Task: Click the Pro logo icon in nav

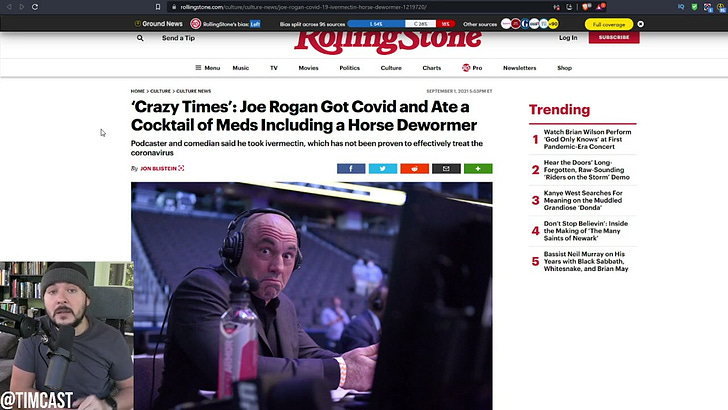Action: coord(466,68)
